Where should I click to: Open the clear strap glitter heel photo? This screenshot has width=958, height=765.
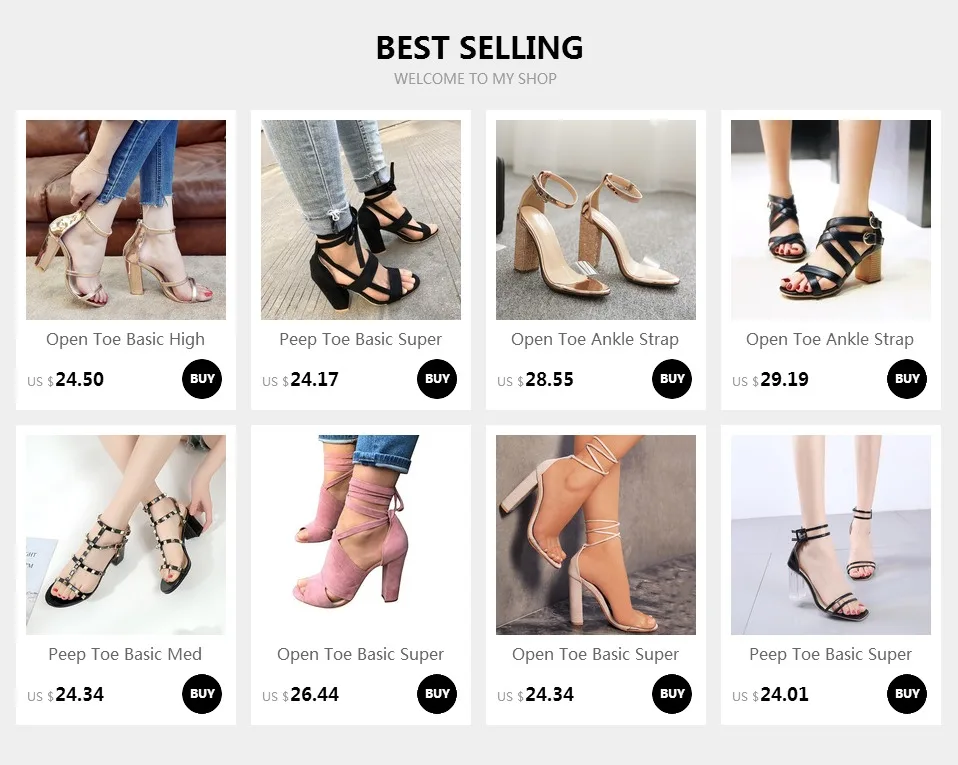point(596,220)
